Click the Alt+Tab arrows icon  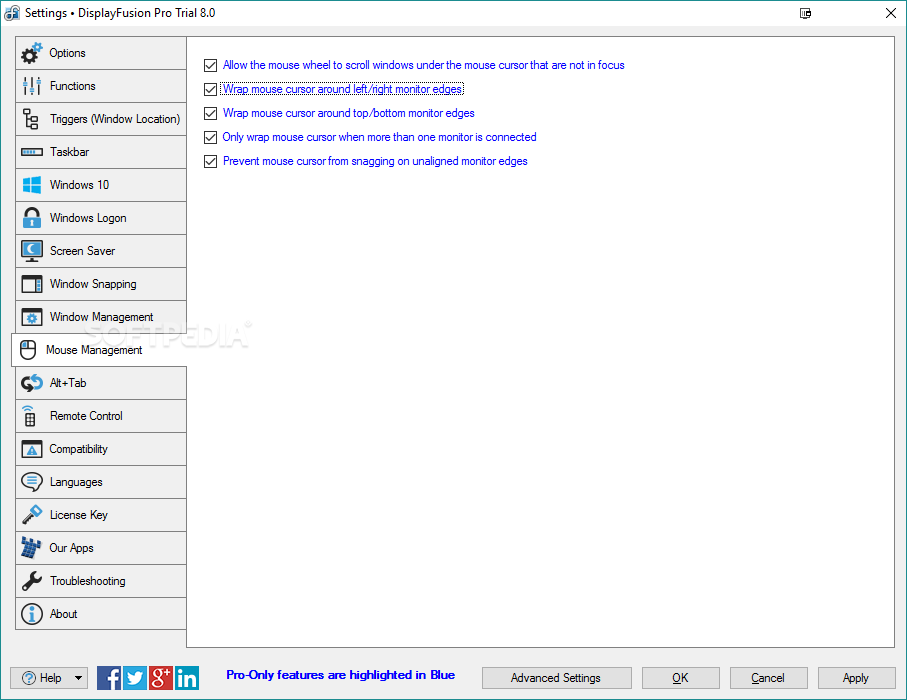(x=32, y=383)
